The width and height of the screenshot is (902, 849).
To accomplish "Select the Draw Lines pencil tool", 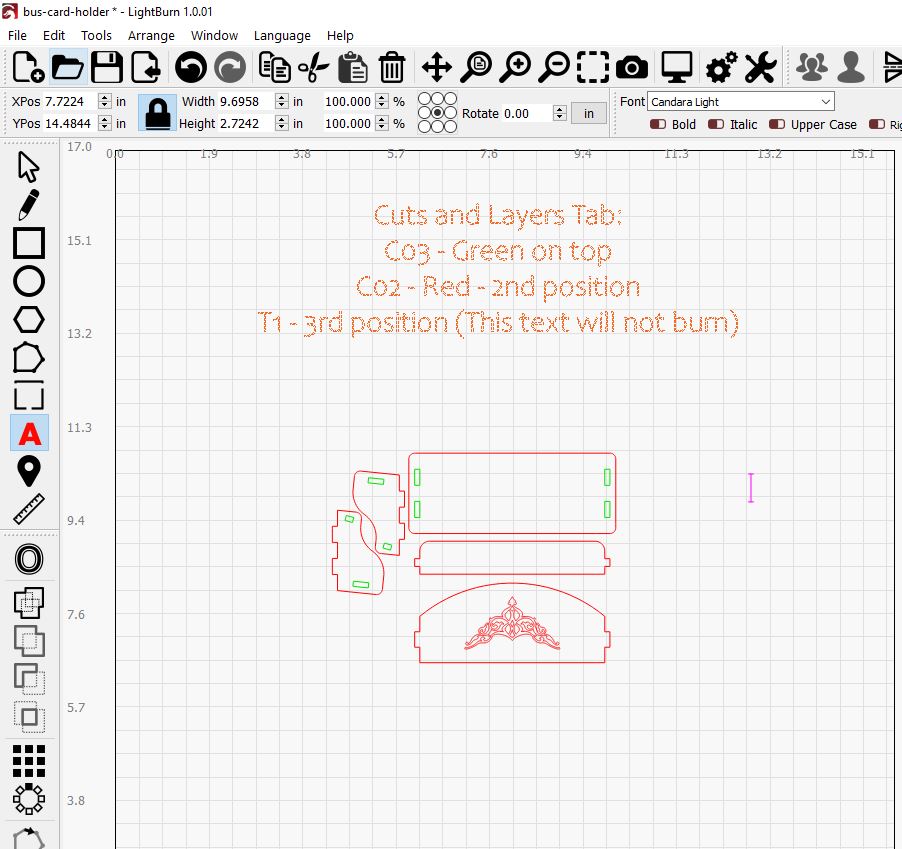I will tap(29, 205).
